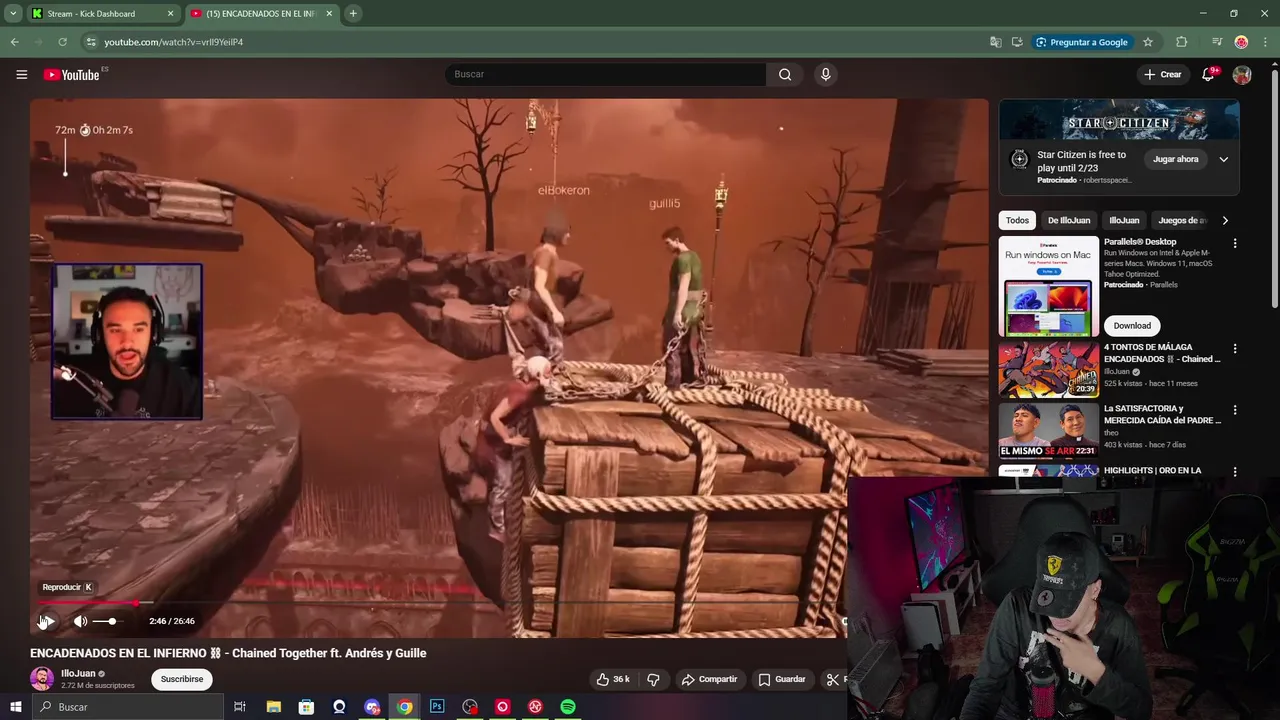This screenshot has width=1280, height=720.
Task: Close the Kick Dashboard tab
Action: 170,14
